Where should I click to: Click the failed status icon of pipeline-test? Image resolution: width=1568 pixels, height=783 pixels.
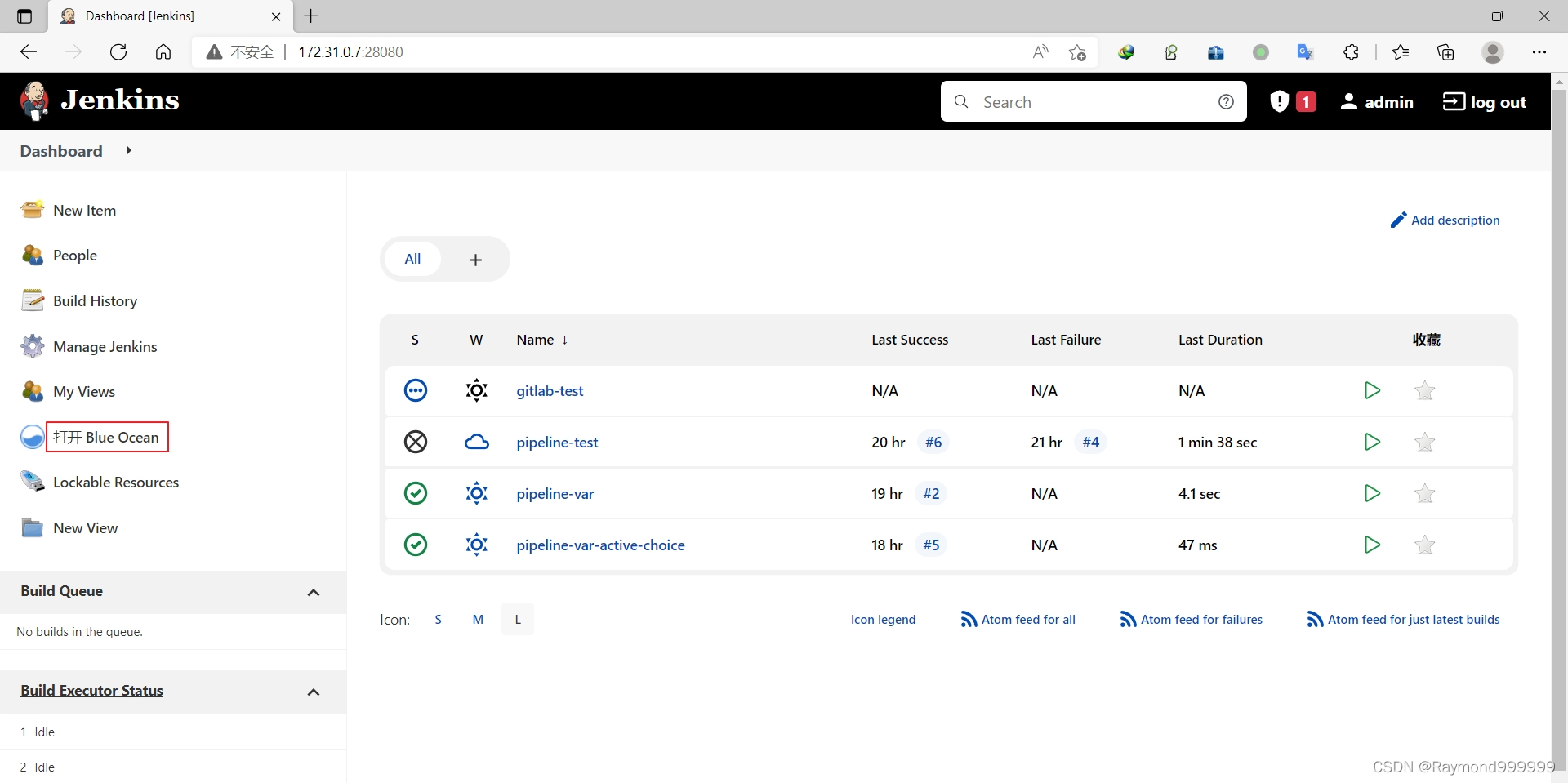[x=416, y=442]
